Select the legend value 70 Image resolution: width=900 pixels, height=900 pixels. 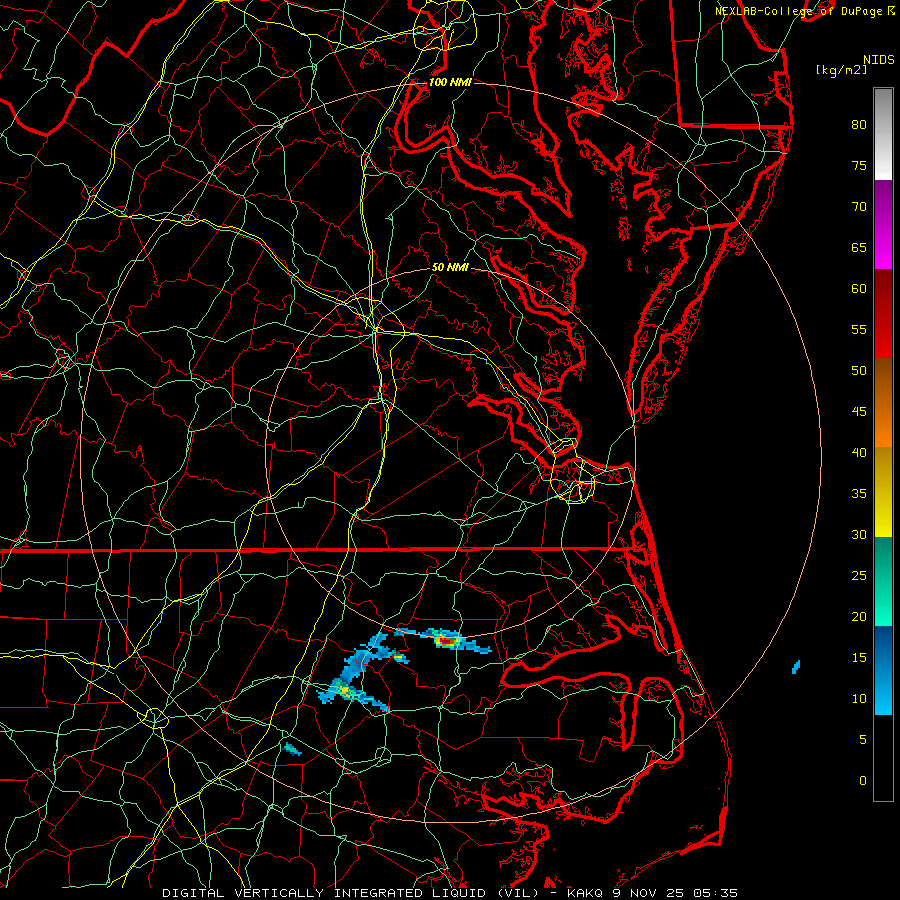pos(859,207)
